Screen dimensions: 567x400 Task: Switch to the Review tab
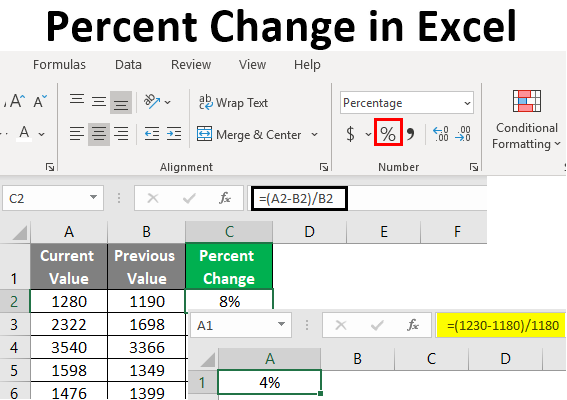pos(191,65)
